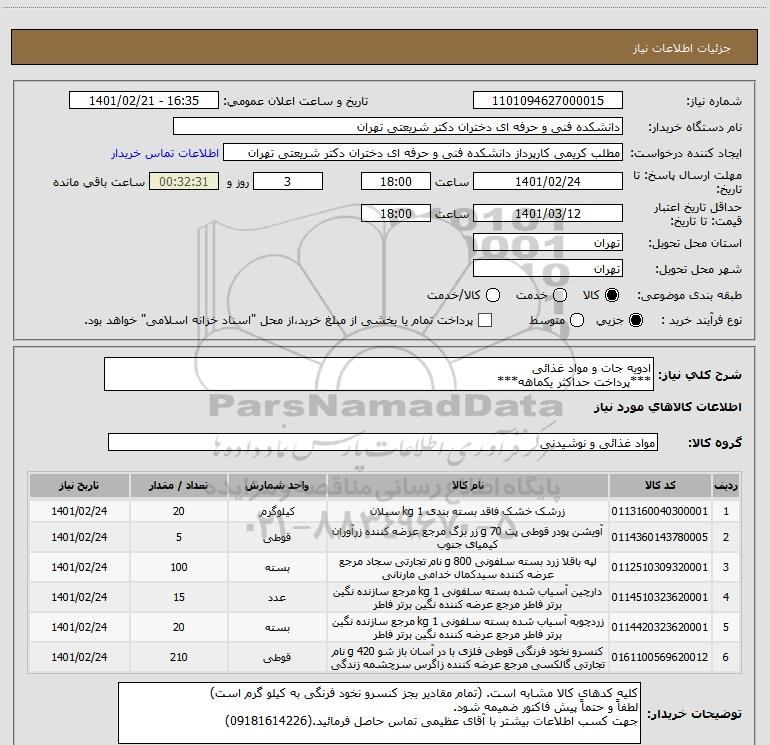Click the عدد unit cell

coord(277,597)
